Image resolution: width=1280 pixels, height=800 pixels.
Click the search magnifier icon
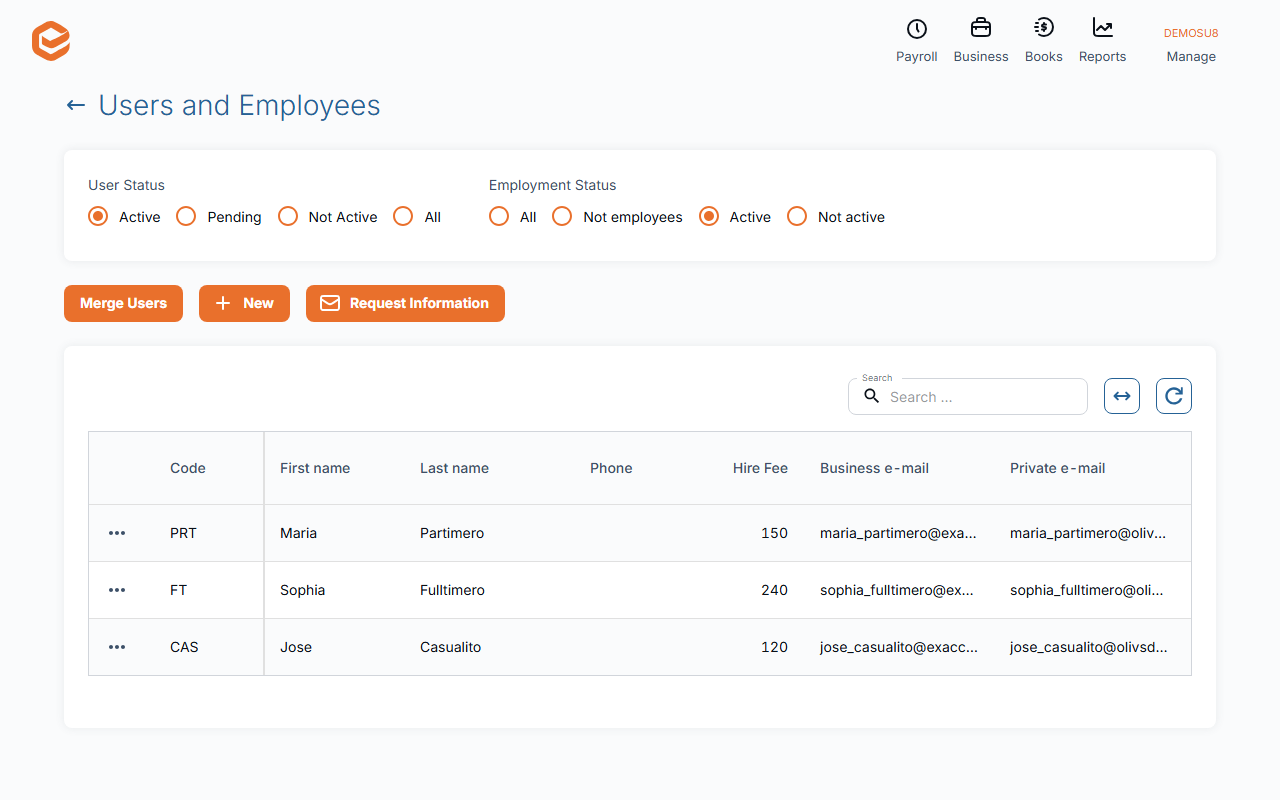pyautogui.click(x=871, y=396)
